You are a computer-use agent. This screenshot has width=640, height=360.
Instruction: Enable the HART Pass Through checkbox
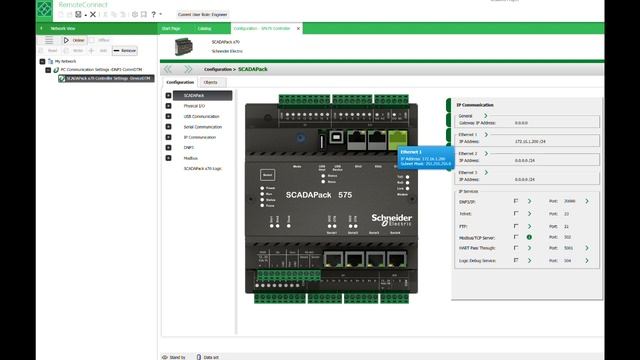coord(516,248)
